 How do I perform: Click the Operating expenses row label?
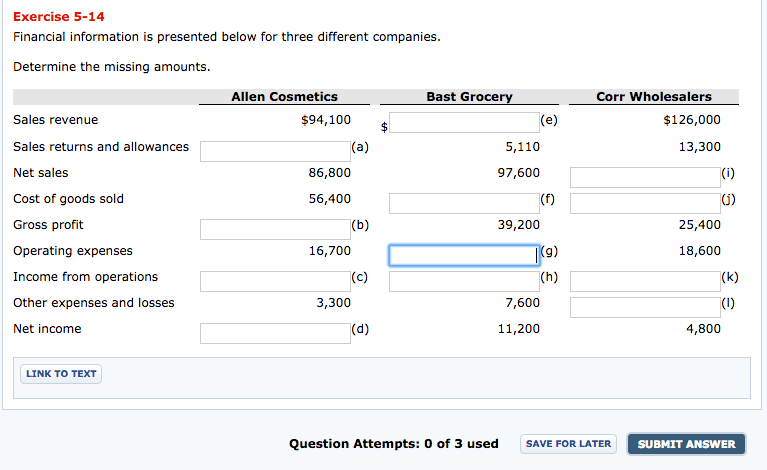point(73,251)
